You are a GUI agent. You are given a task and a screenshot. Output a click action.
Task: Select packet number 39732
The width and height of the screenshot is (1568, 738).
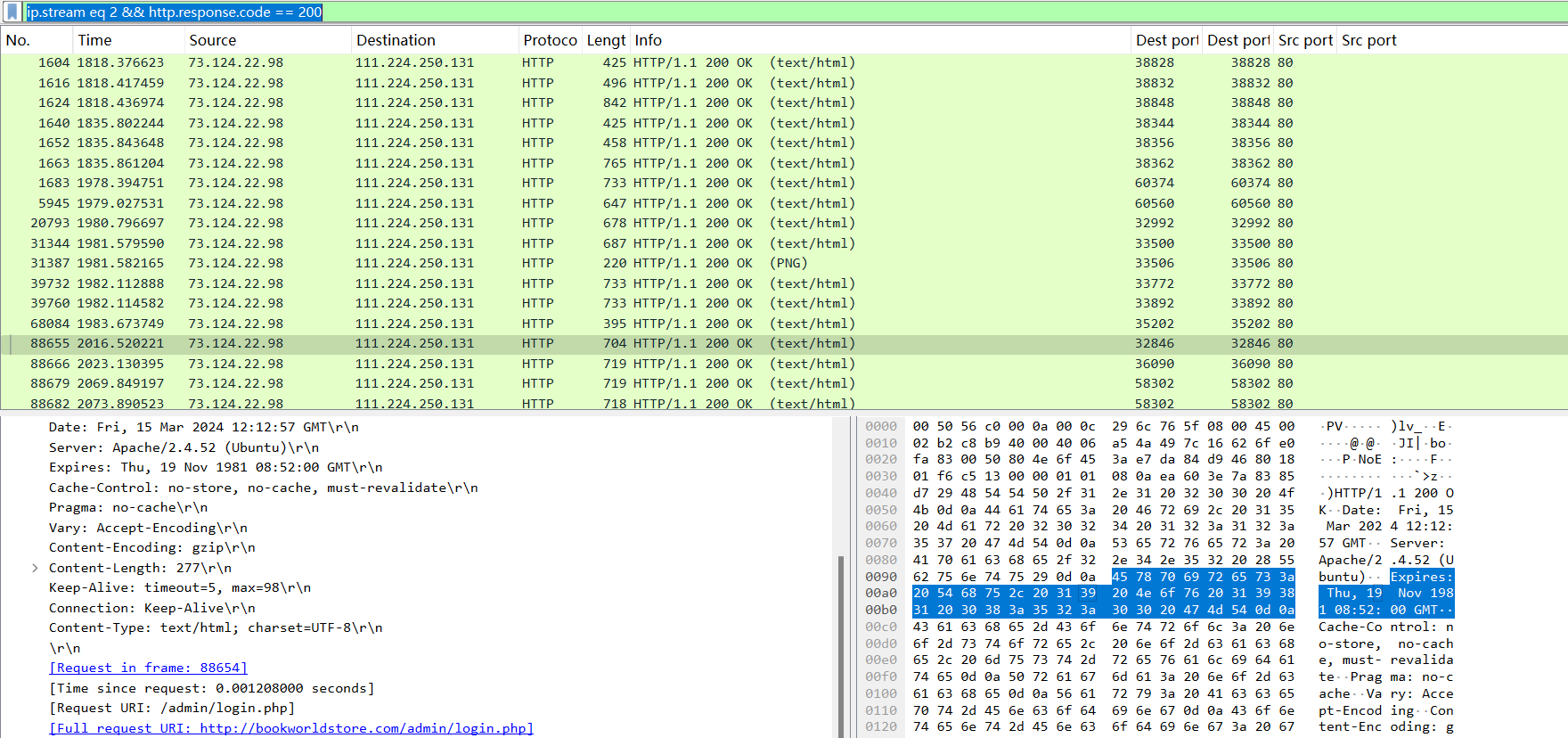pyautogui.click(x=784, y=283)
